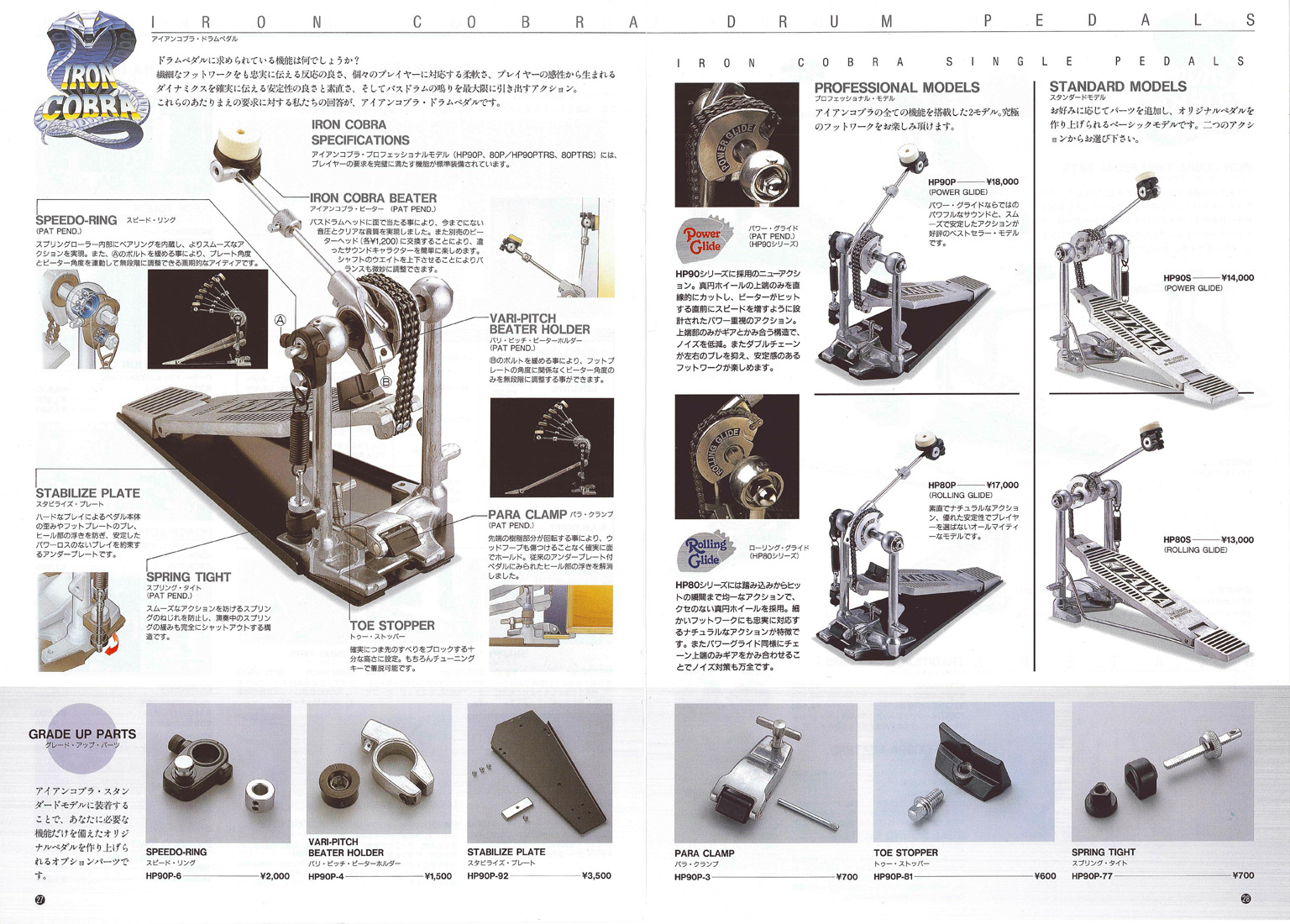
Task: Click the HP90S ¥14,000 price label
Action: [1208, 278]
